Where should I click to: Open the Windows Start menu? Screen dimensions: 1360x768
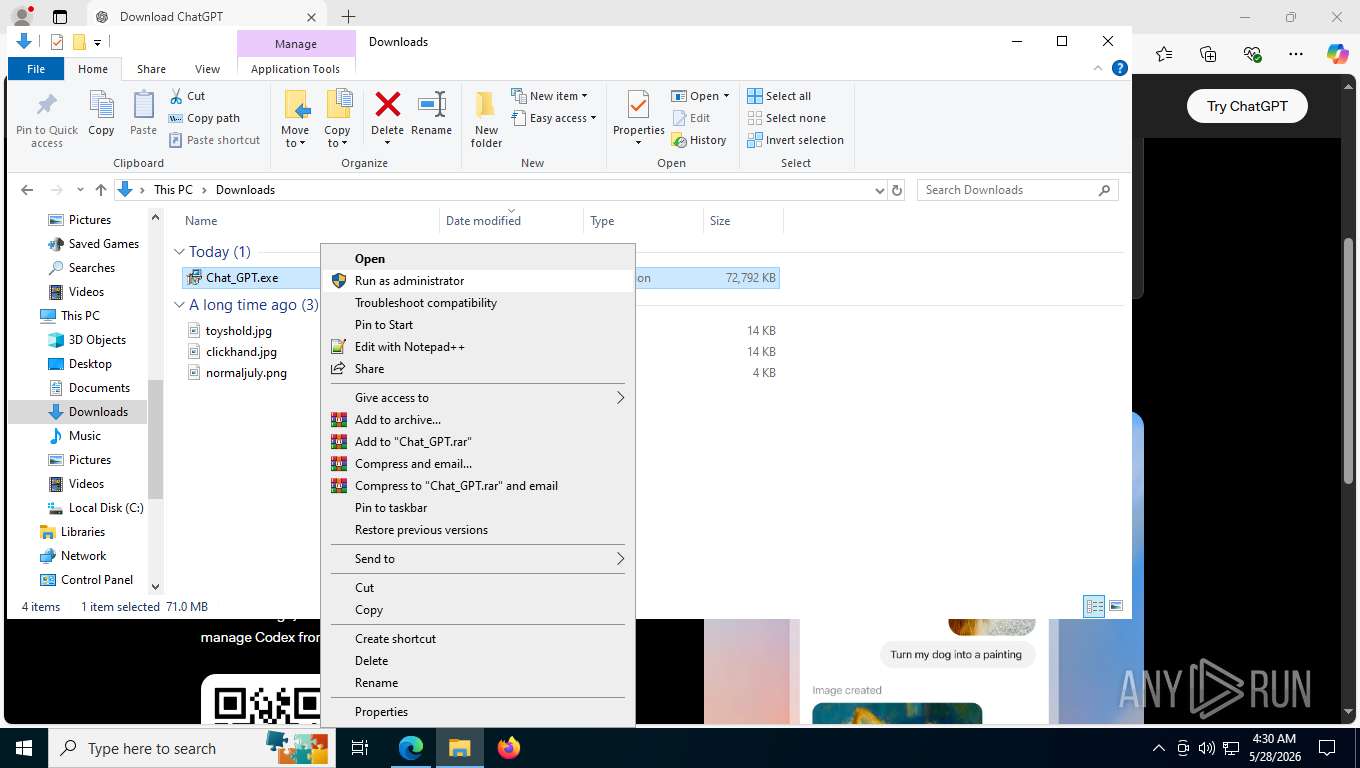click(x=24, y=748)
